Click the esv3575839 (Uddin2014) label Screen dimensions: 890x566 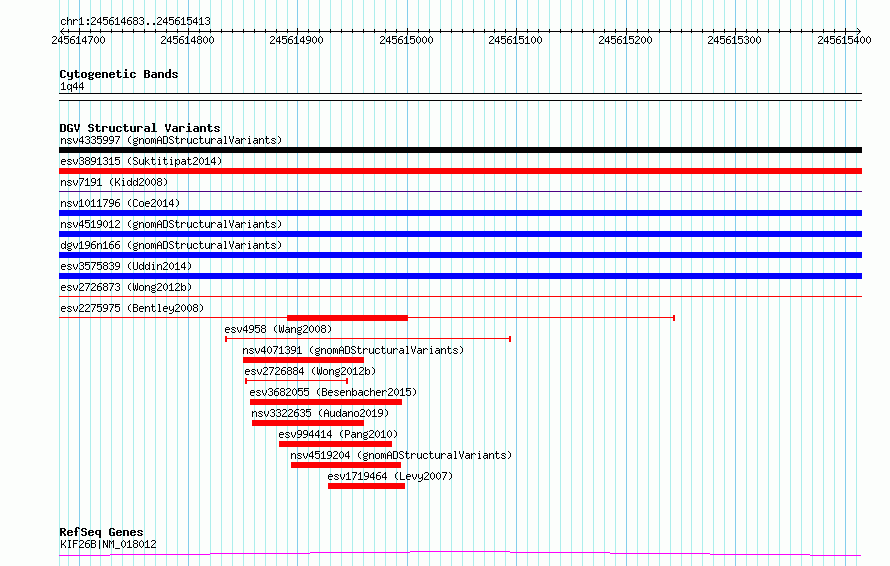(x=126, y=266)
